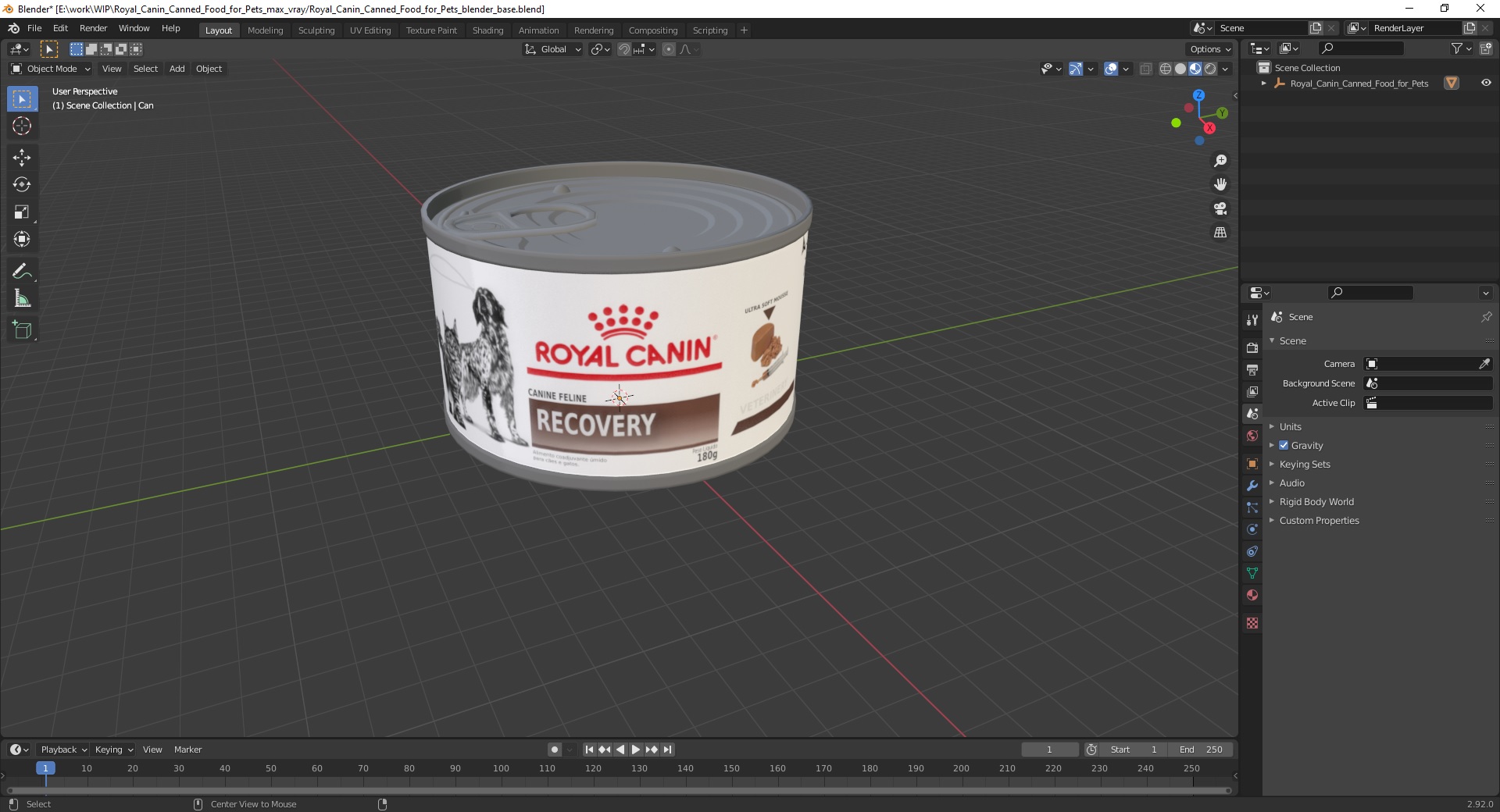The image size is (1500, 812).
Task: Expand the Units panel
Action: pos(1290,426)
